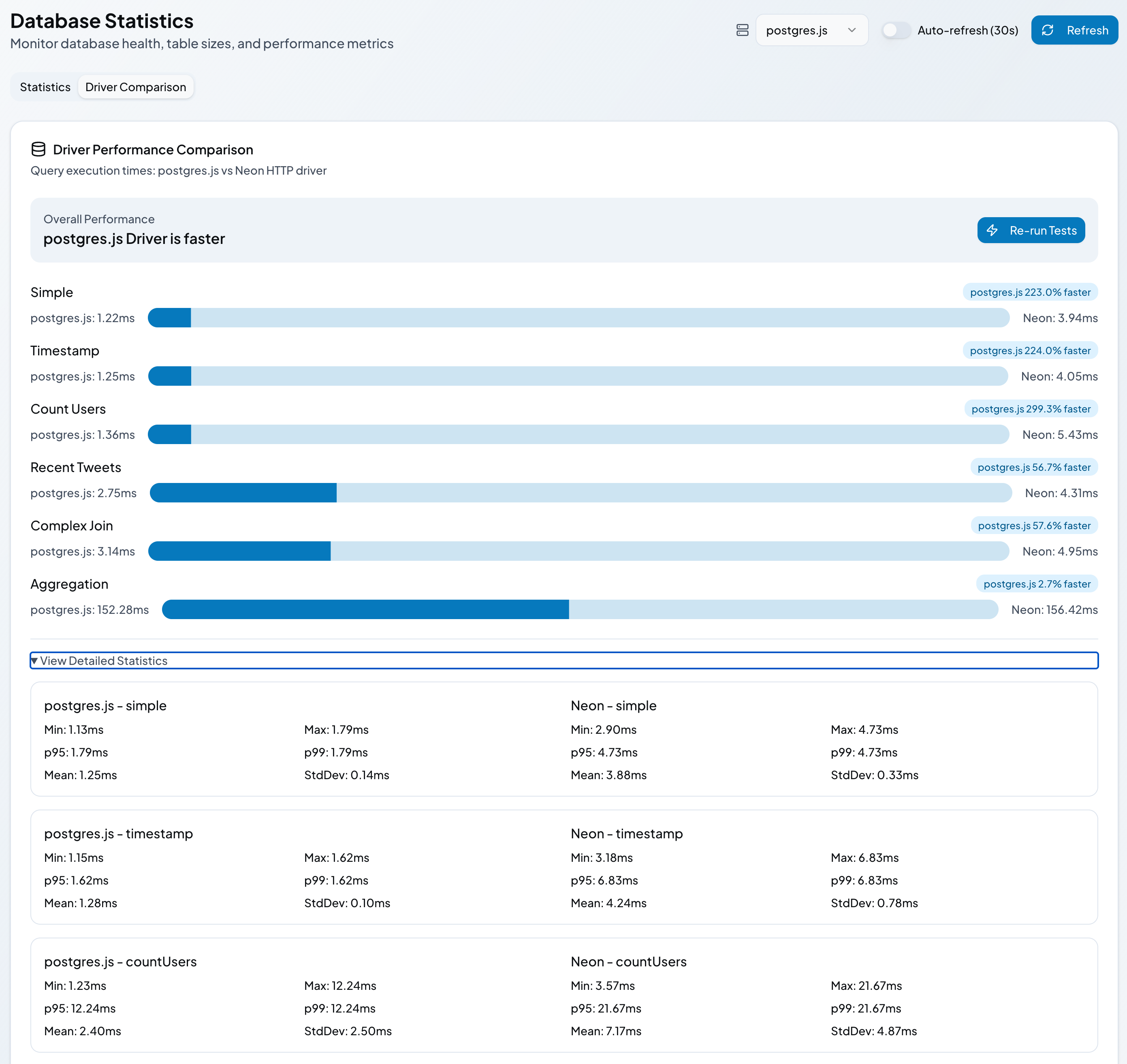This screenshot has width=1127, height=1064.
Task: Click the chevron in the postgres.js selector
Action: coord(852,30)
